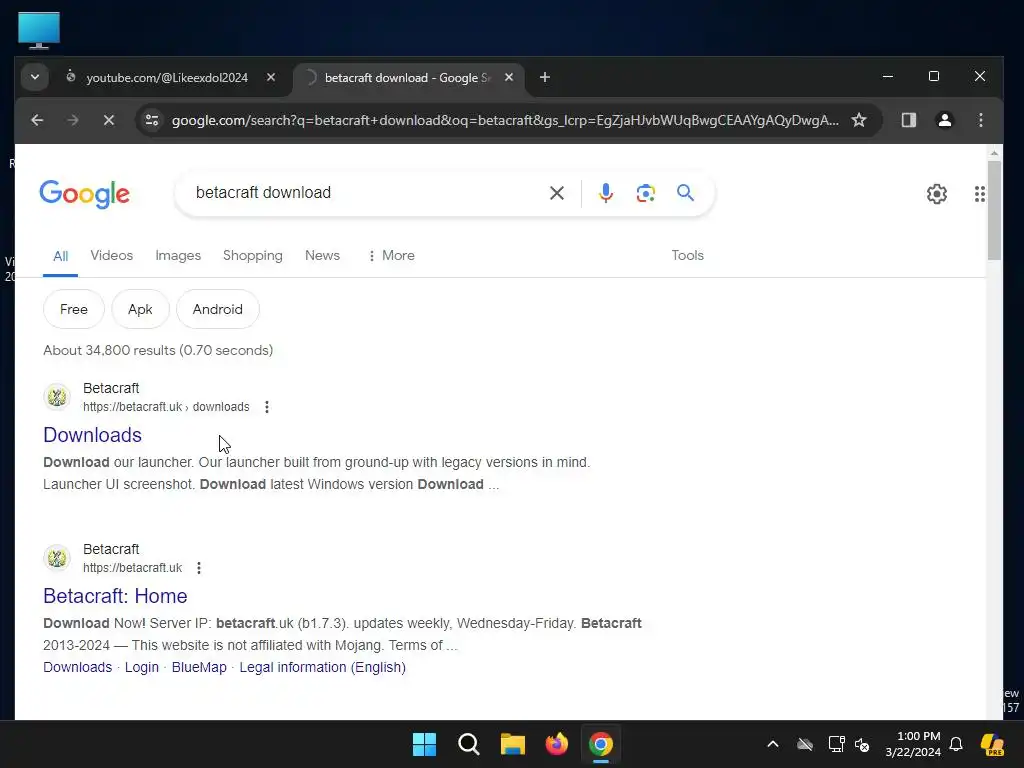Click the page vertical scrollbar thumb
Viewport: 1024px width, 768px height.
pyautogui.click(x=994, y=209)
